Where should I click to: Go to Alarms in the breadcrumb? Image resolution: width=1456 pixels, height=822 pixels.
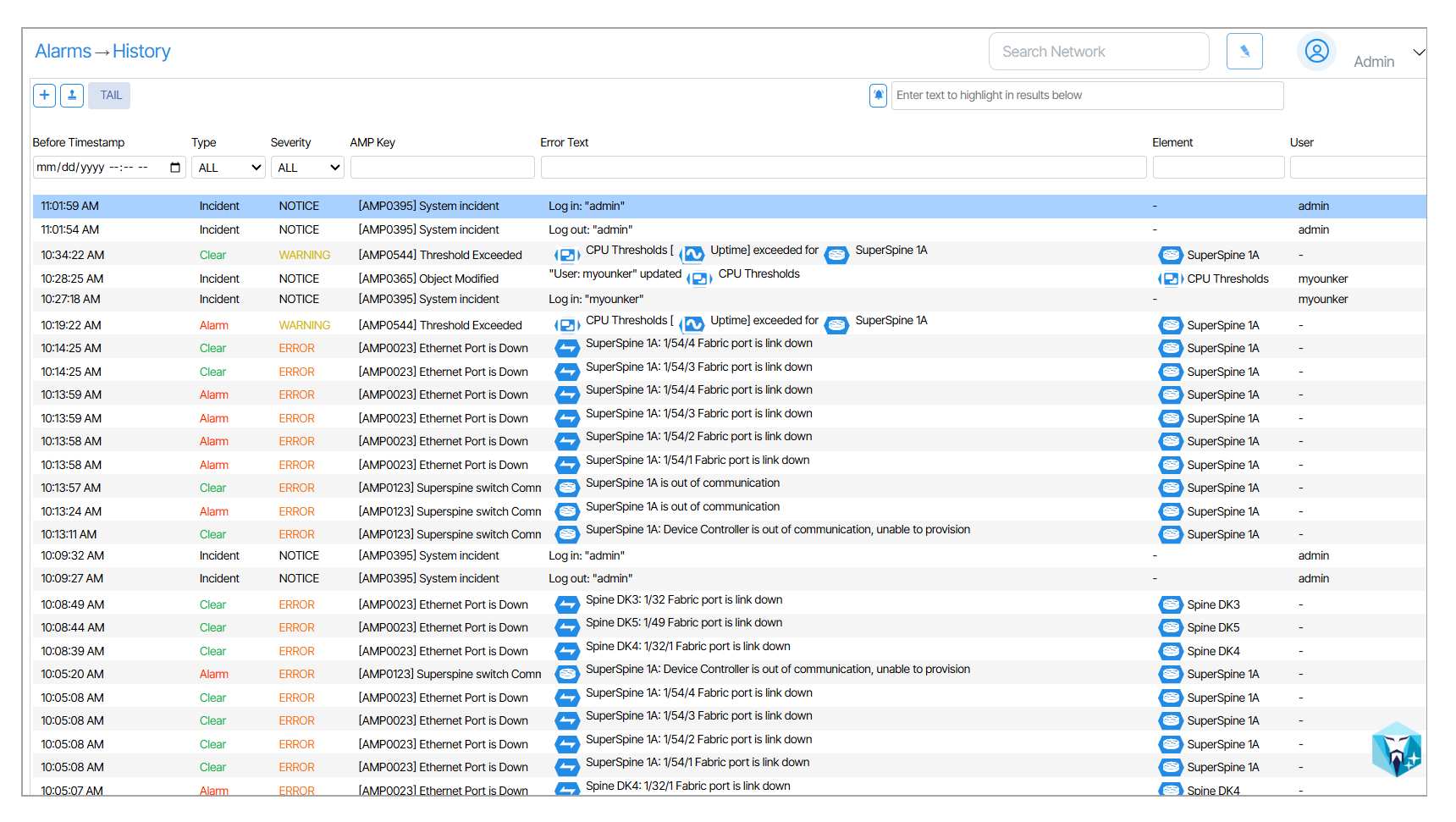pos(63,52)
